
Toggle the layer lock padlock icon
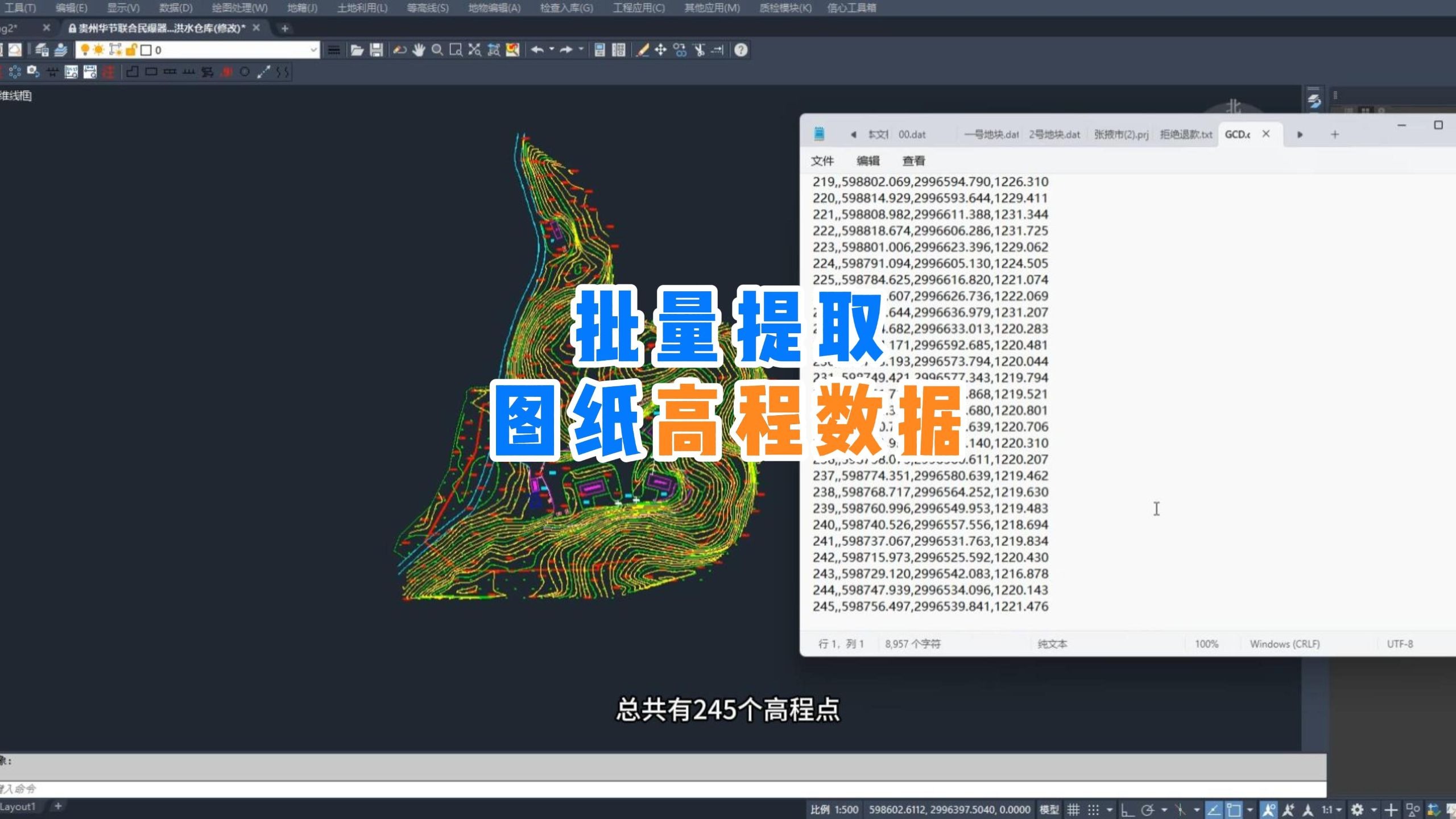131,50
